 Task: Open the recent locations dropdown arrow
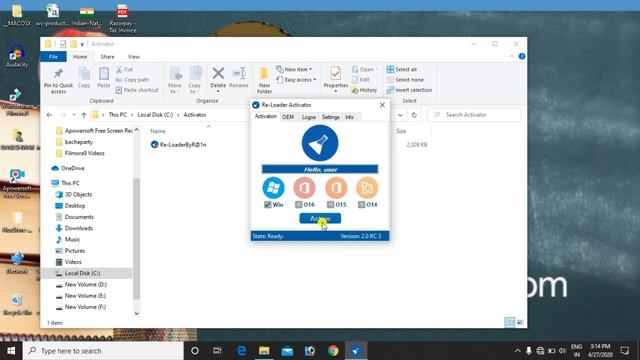74,115
